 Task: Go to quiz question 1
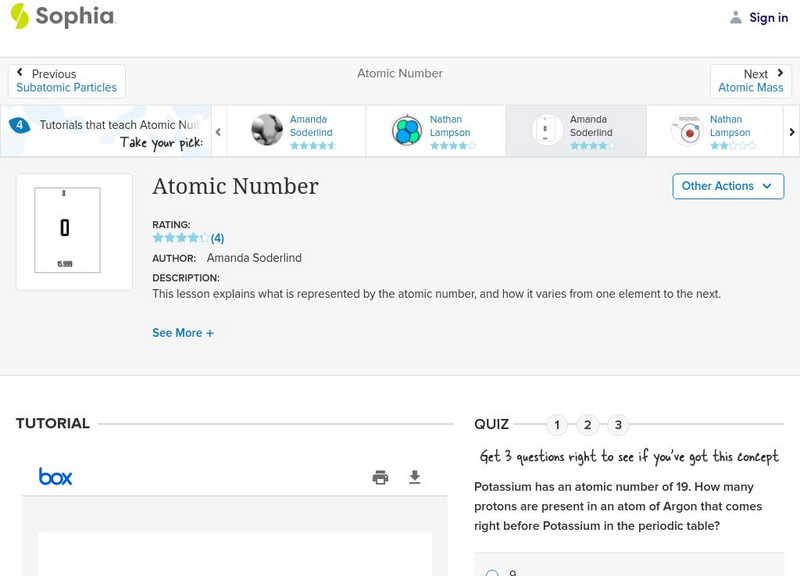[x=557, y=425]
